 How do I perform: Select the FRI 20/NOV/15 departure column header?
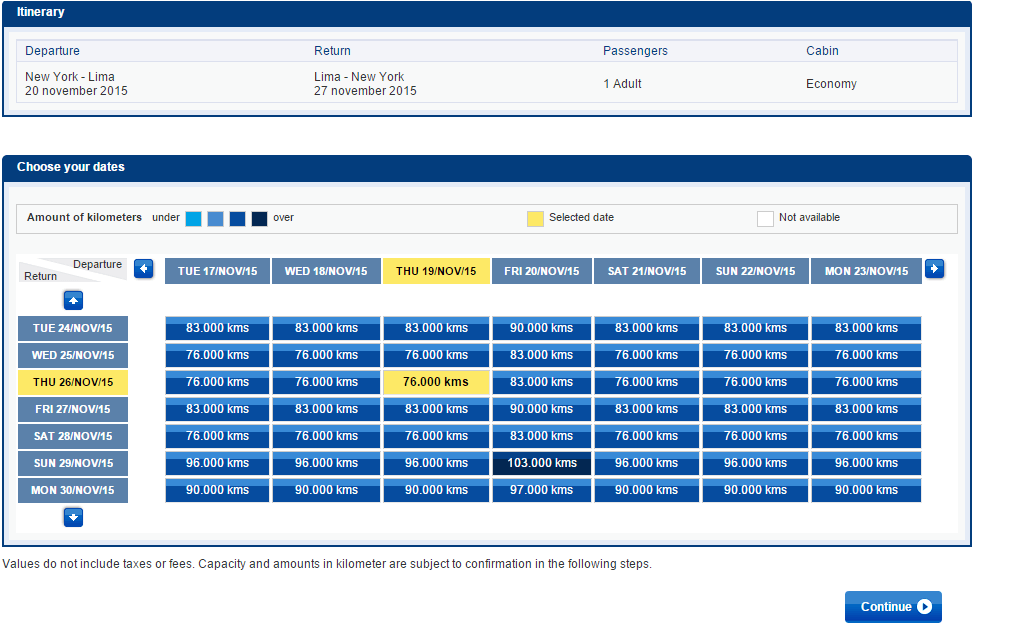[x=542, y=271]
